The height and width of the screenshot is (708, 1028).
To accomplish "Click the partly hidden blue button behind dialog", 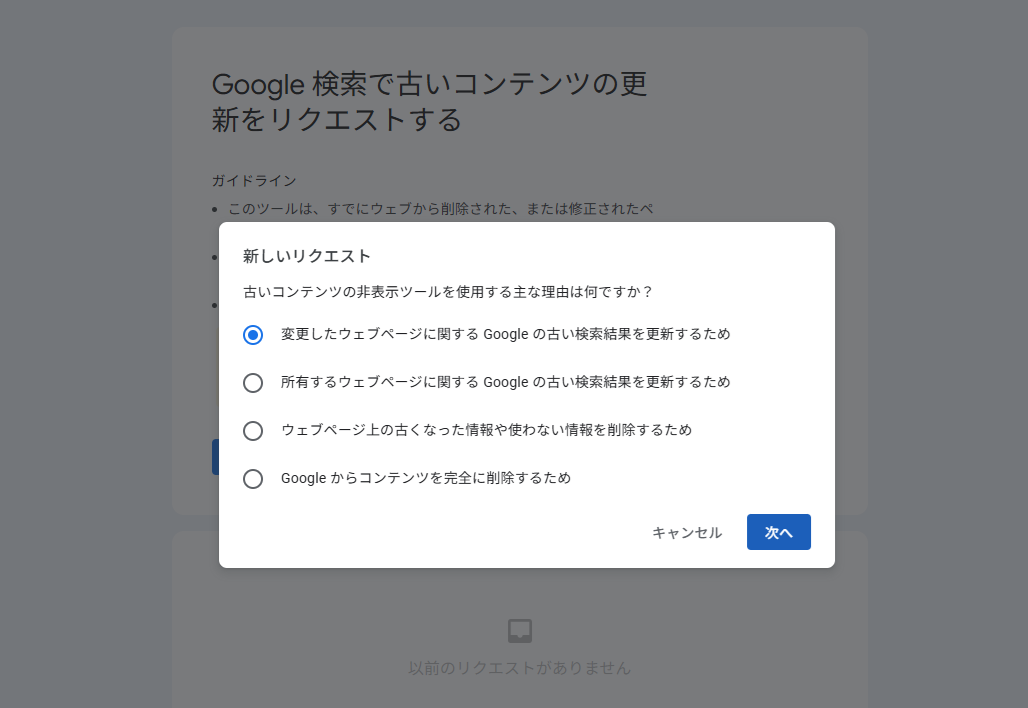I will [x=215, y=456].
